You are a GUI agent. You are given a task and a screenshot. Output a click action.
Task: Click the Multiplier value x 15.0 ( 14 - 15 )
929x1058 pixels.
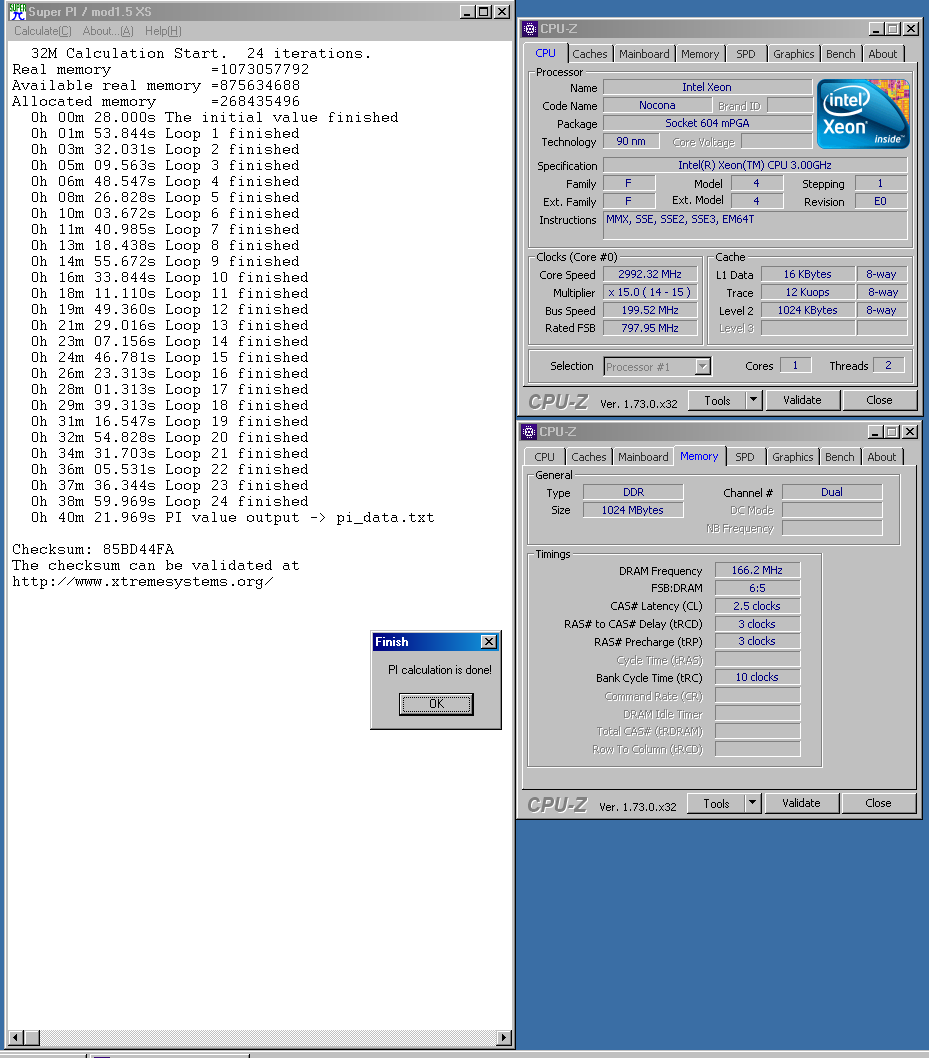pos(650,292)
